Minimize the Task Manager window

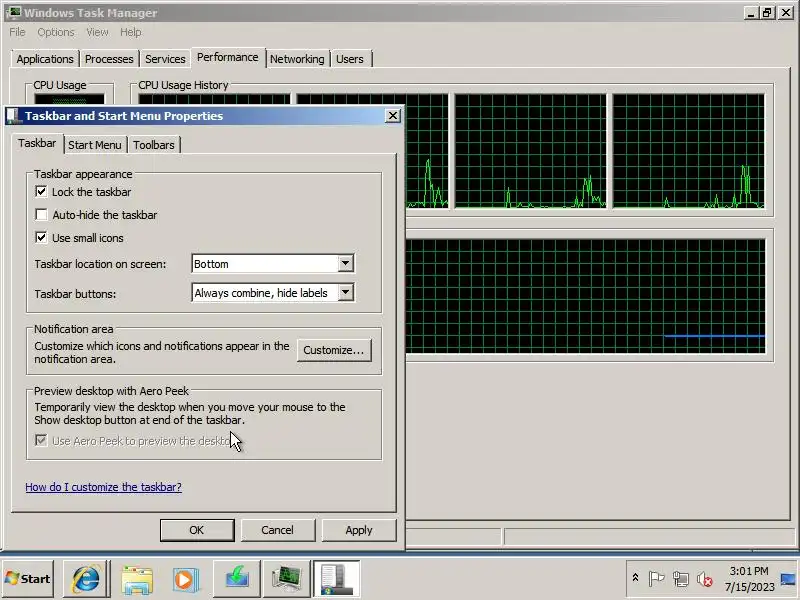(750, 13)
